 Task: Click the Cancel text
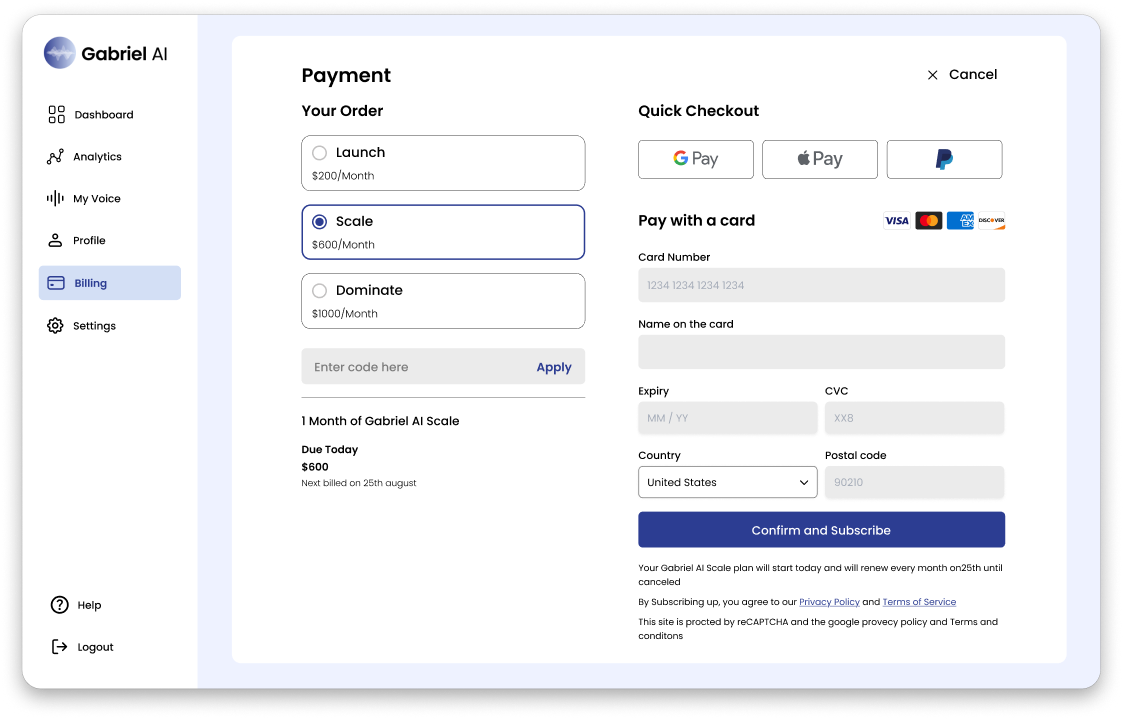(x=973, y=74)
